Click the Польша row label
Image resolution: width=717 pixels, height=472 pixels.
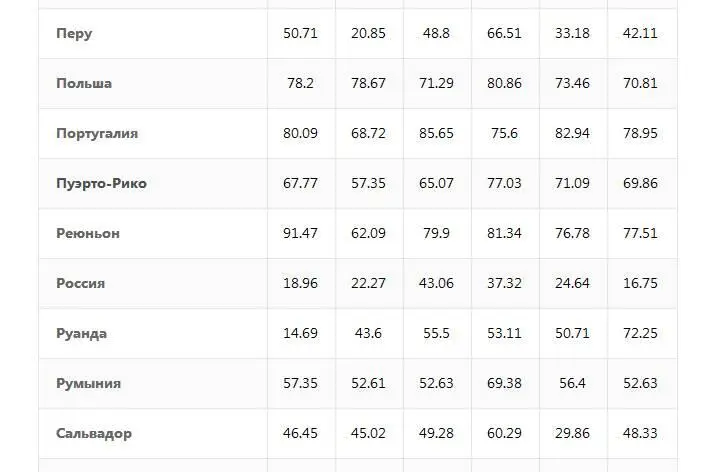pyautogui.click(x=84, y=83)
